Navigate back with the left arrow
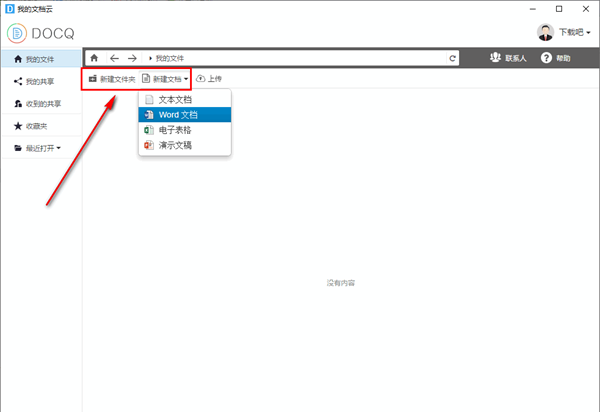This screenshot has width=600, height=412. (114, 58)
